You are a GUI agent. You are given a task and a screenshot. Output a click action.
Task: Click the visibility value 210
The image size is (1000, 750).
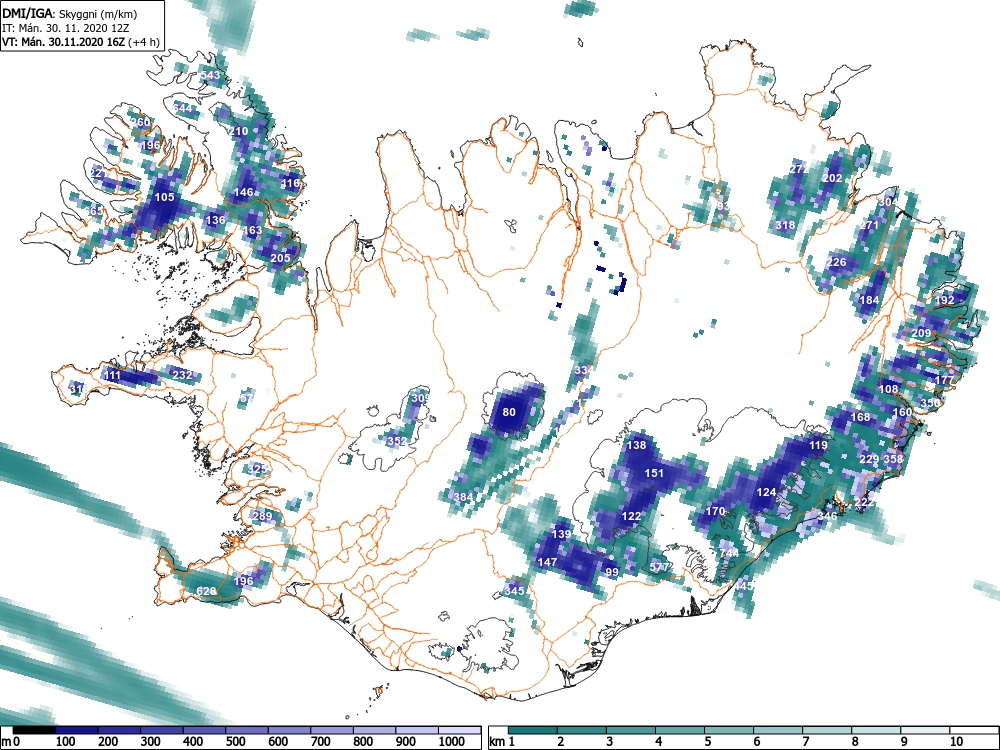238,131
